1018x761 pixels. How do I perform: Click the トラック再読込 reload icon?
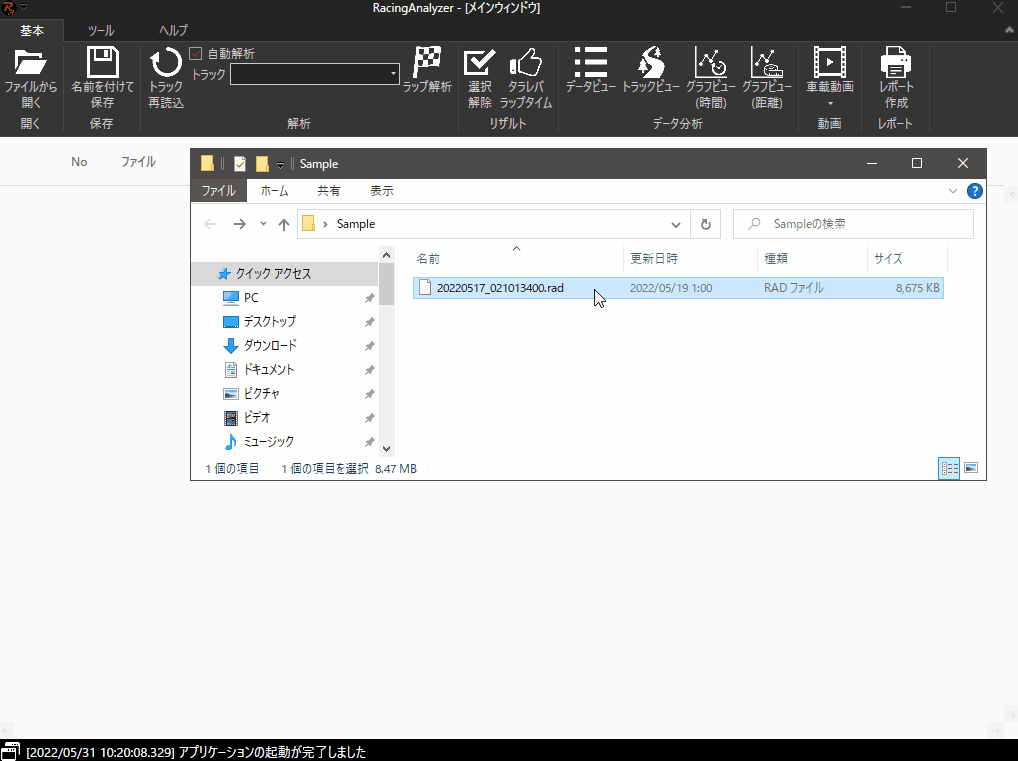[x=166, y=63]
